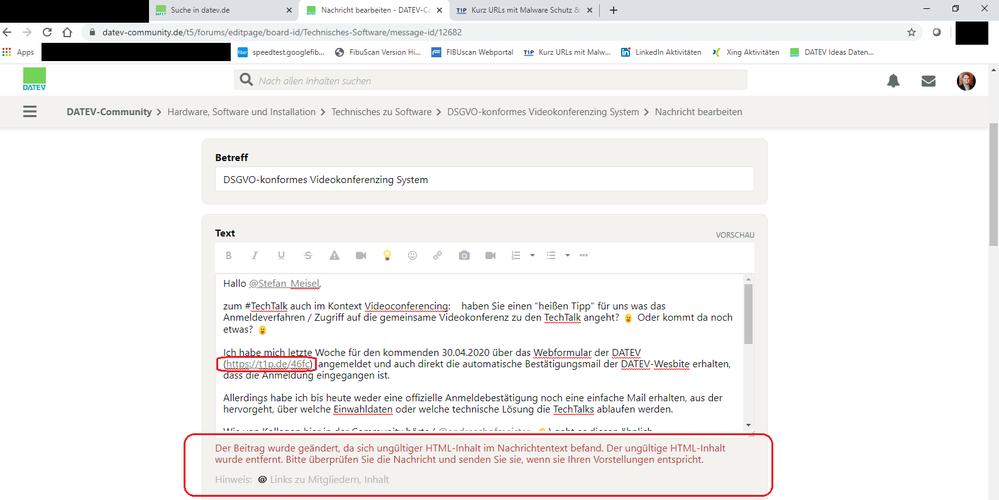Toggle underline formatting button
Viewport: 999px width, 500px height.
(x=281, y=256)
